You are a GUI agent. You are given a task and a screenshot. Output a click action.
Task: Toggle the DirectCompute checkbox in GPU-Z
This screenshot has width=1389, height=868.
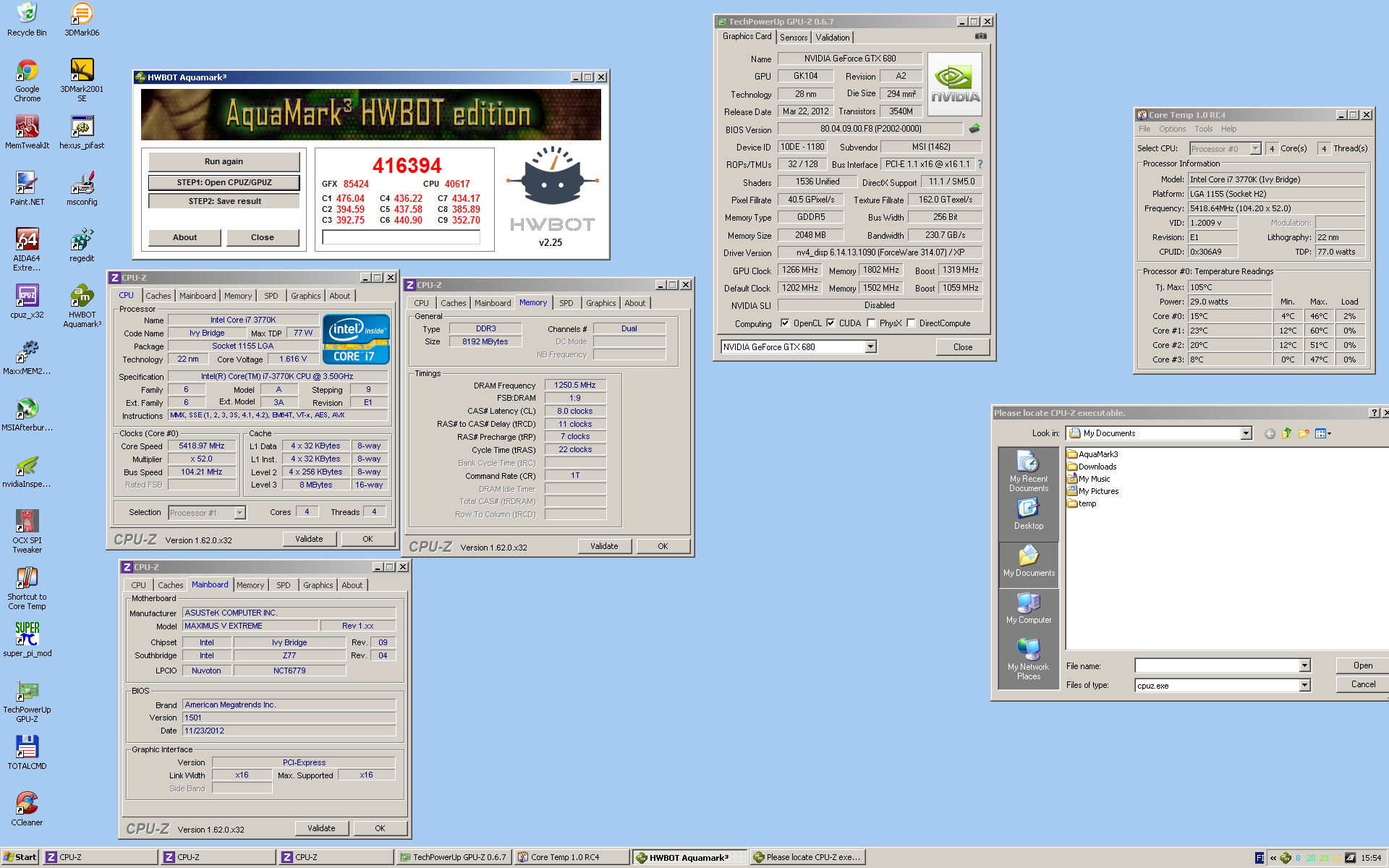click(911, 323)
